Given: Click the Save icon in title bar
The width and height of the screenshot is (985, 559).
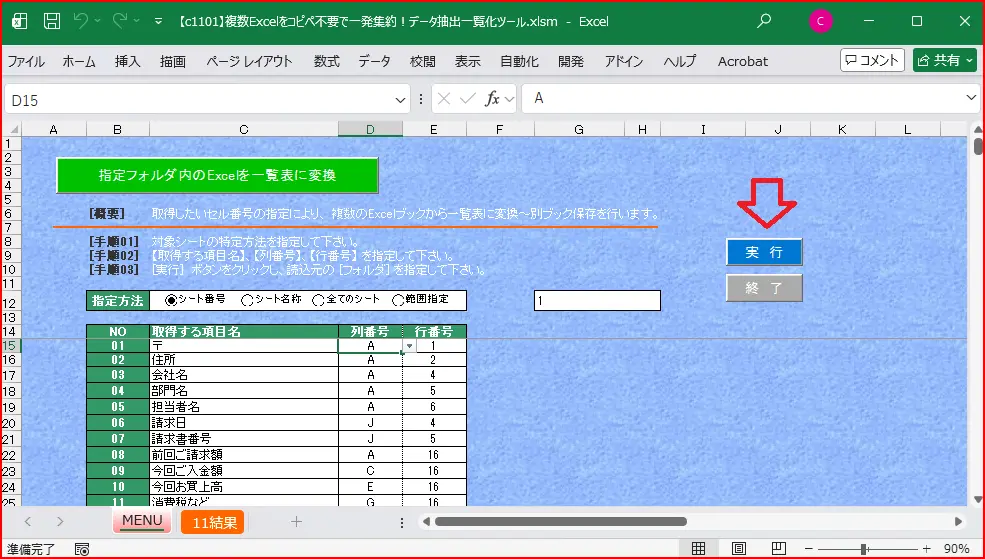Looking at the screenshot, I should [51, 20].
